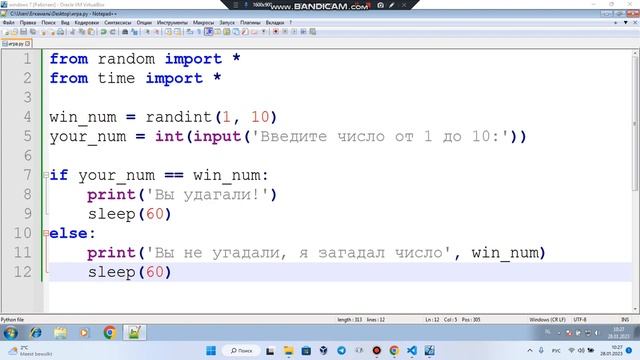The height and width of the screenshot is (360, 640).
Task: Open the file explorer in VM taskbar
Action: (x=60, y=333)
